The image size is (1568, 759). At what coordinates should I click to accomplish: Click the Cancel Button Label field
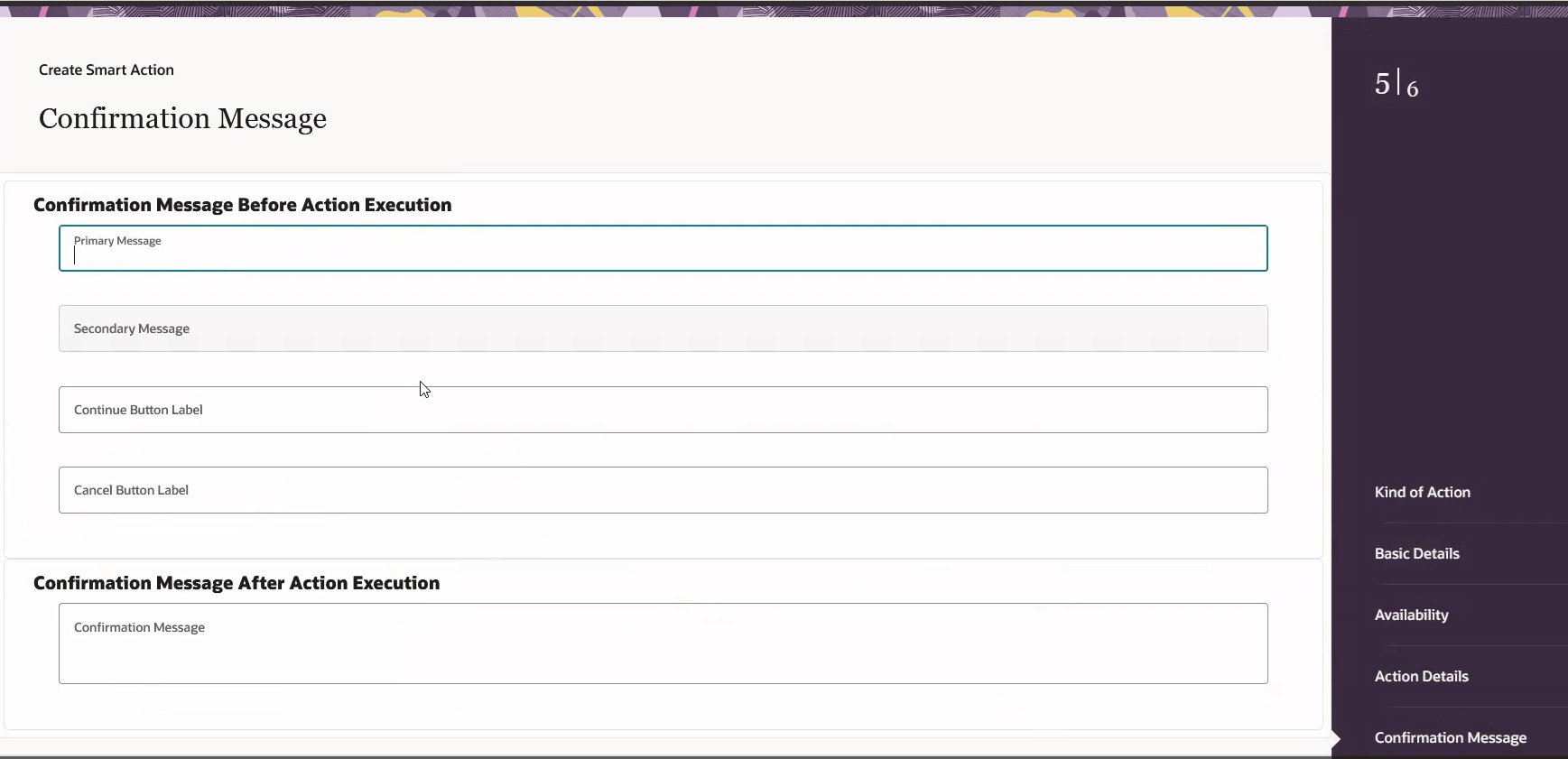(663, 490)
